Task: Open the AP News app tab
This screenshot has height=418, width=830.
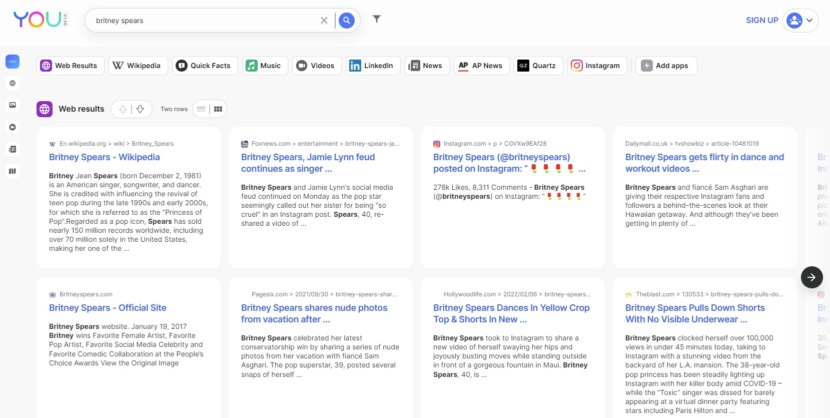Action: pos(481,66)
